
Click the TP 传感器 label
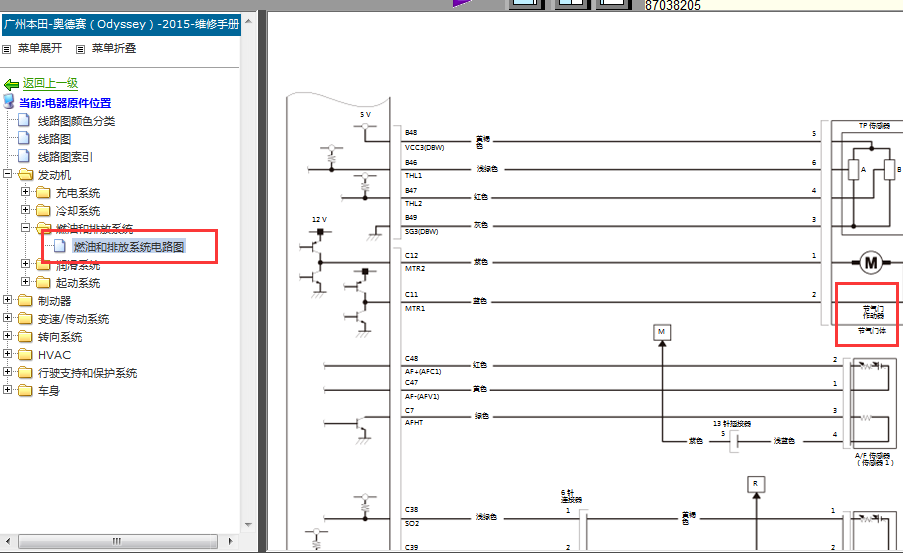[x=874, y=126]
